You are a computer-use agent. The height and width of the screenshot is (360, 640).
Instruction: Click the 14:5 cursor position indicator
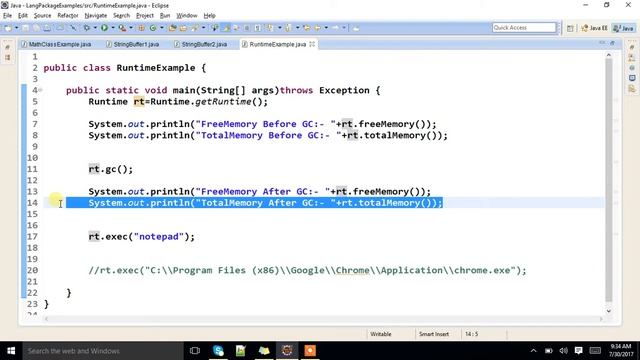click(471, 334)
